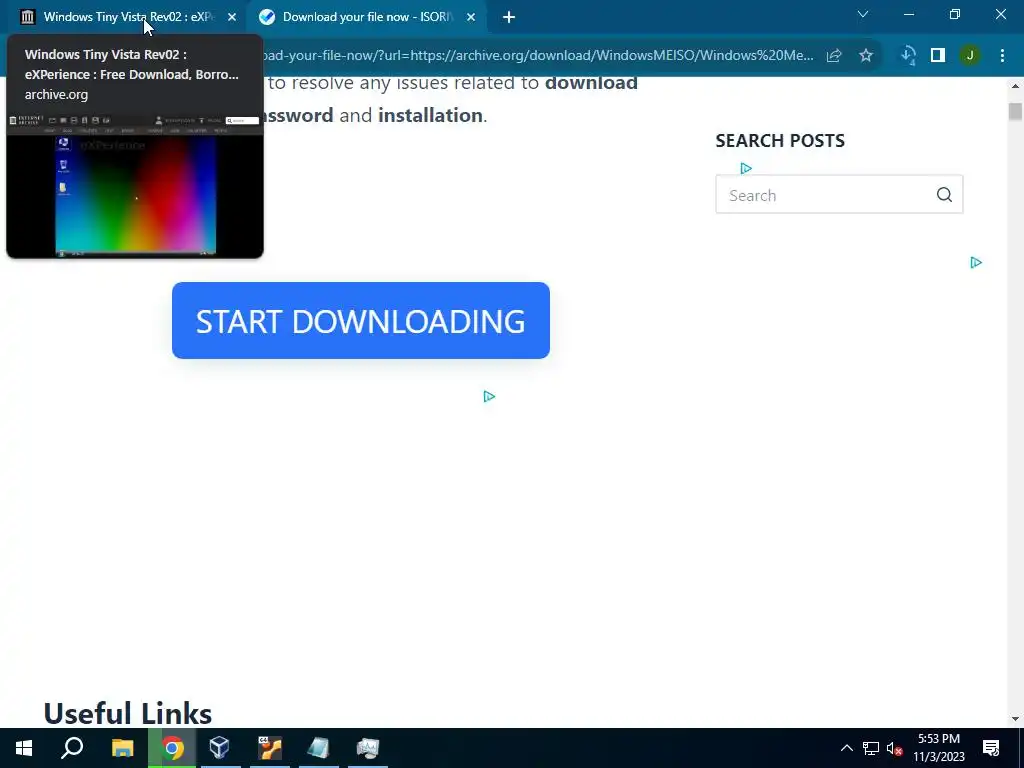Click the network icon in system tray
Screen dimensions: 1024x768
[871, 748]
